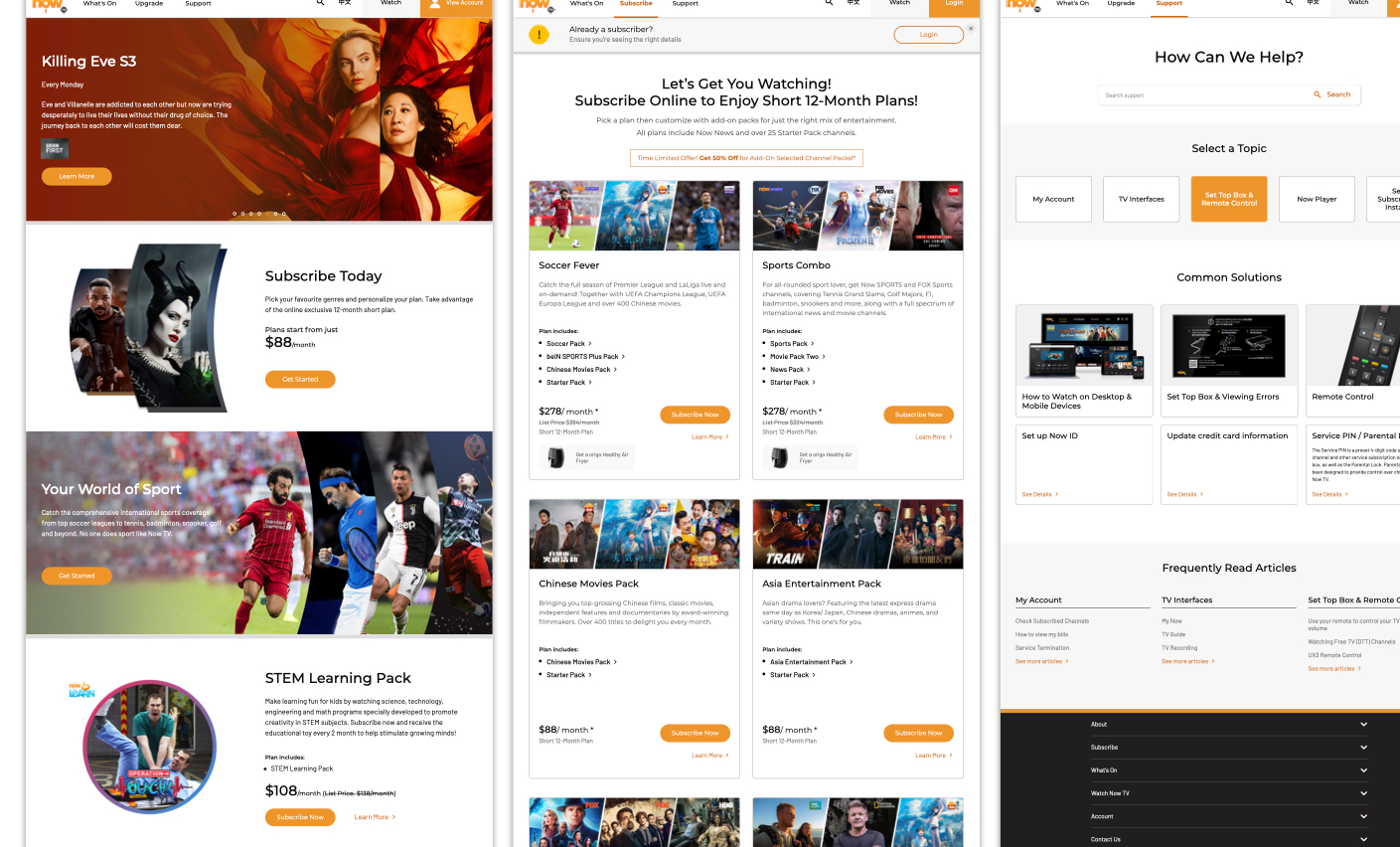Open What's On in subscribe page navigation
The image size is (1400, 847).
click(586, 4)
